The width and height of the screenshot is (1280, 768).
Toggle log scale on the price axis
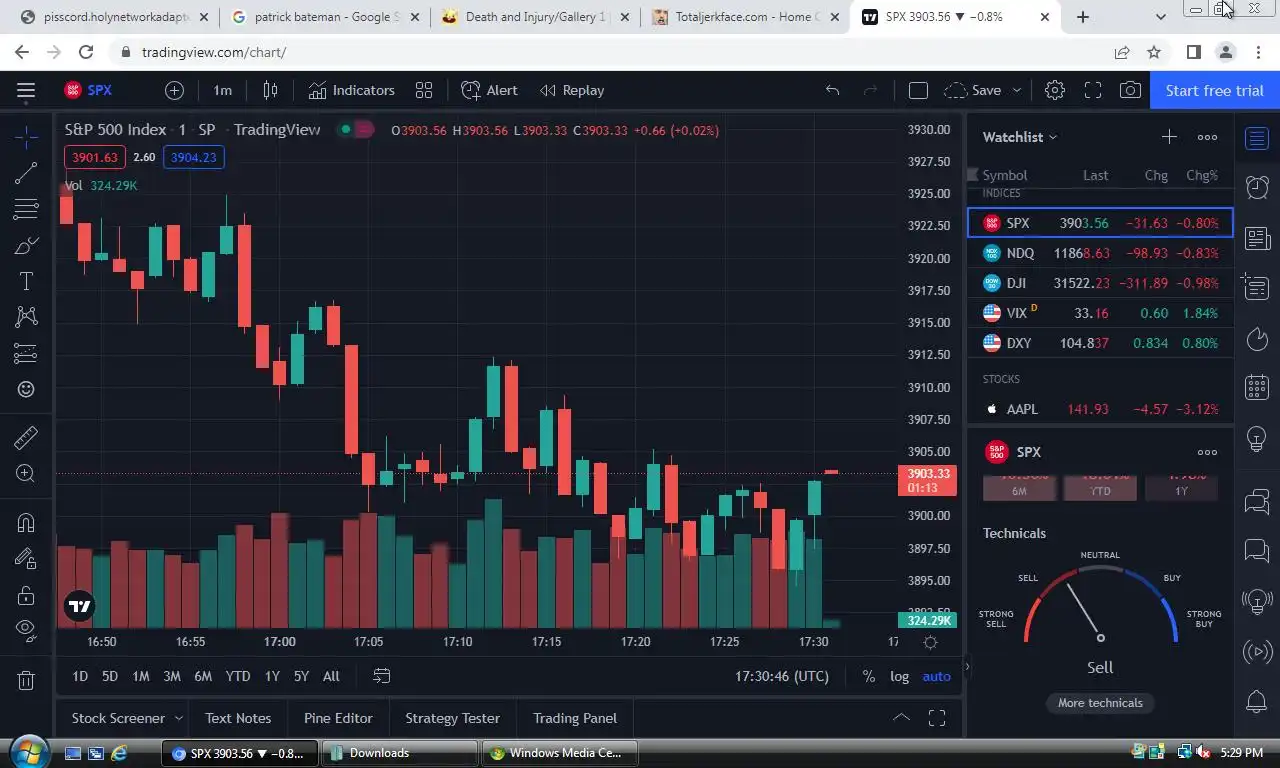(900, 676)
